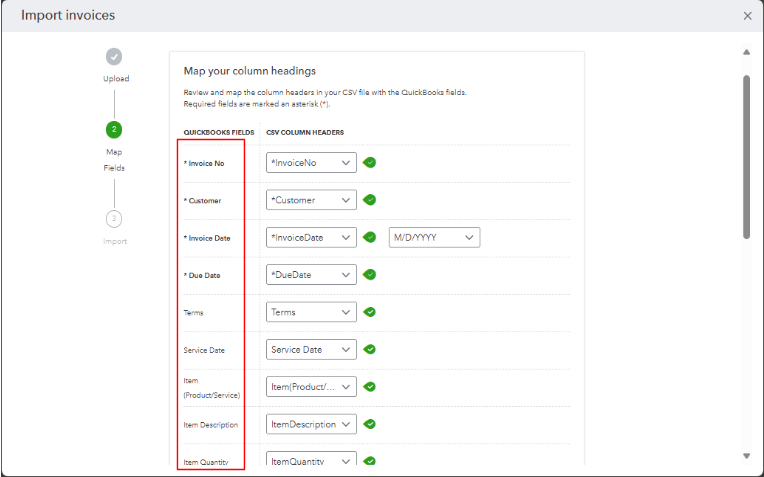Click the green checkmark next to InvoiceDate dropdown
Image resolution: width=764 pixels, height=477 pixels.
coord(370,237)
